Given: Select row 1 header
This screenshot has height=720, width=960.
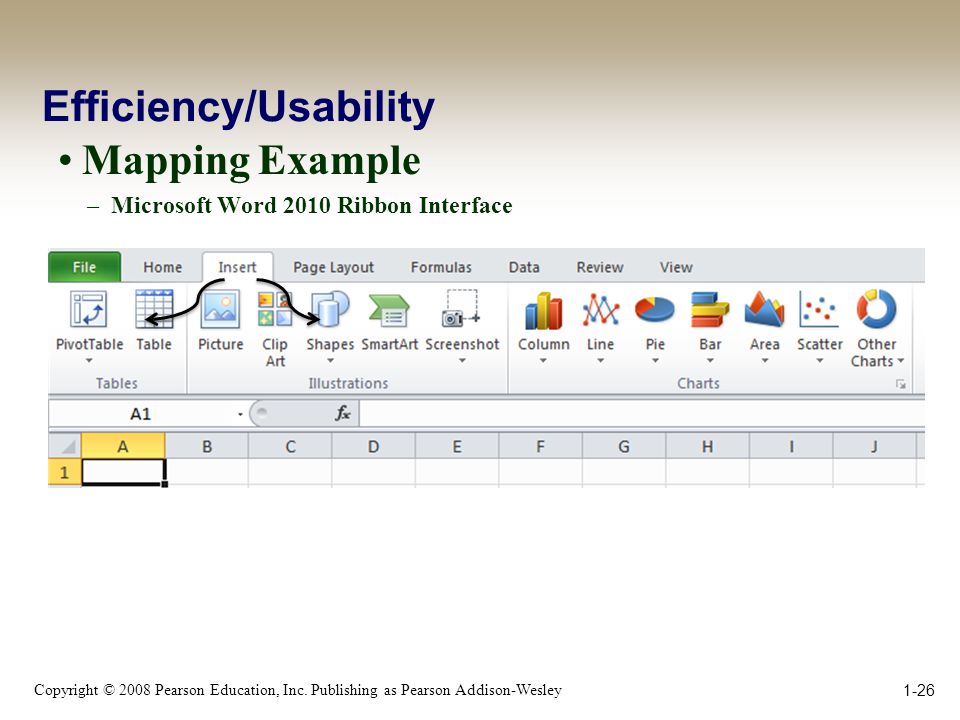Looking at the screenshot, I should tap(64, 473).
